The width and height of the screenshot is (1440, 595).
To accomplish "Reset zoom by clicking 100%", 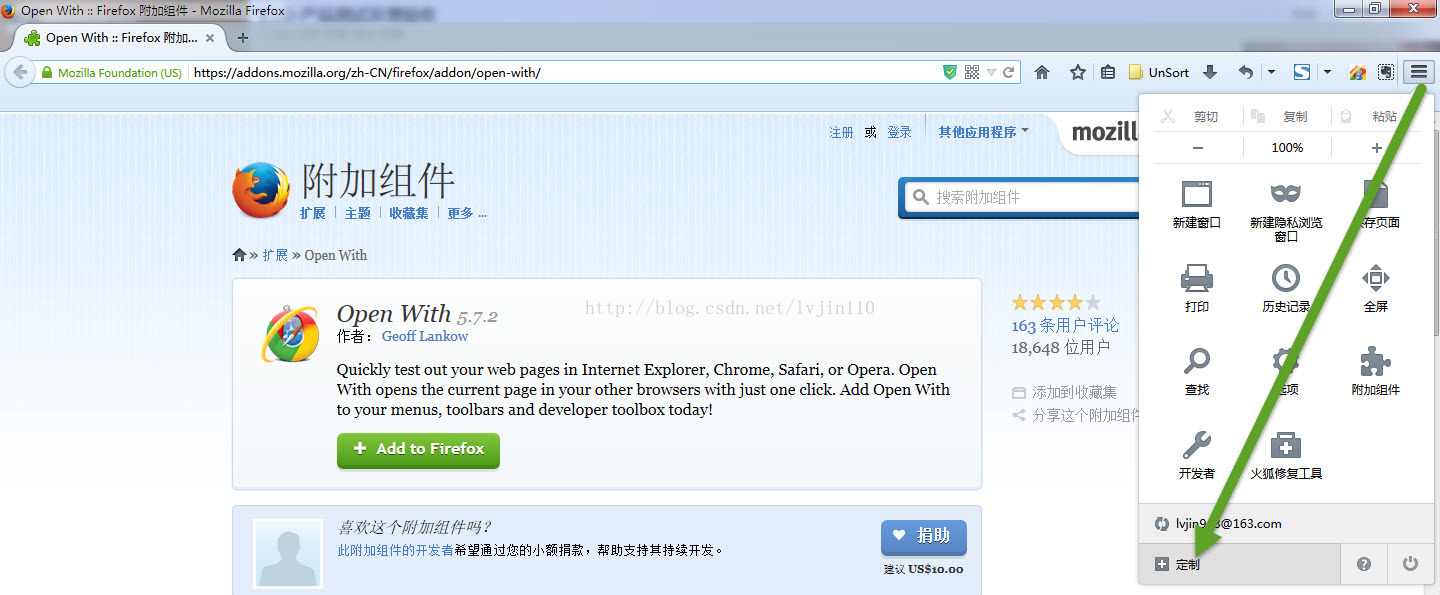I will (1287, 148).
